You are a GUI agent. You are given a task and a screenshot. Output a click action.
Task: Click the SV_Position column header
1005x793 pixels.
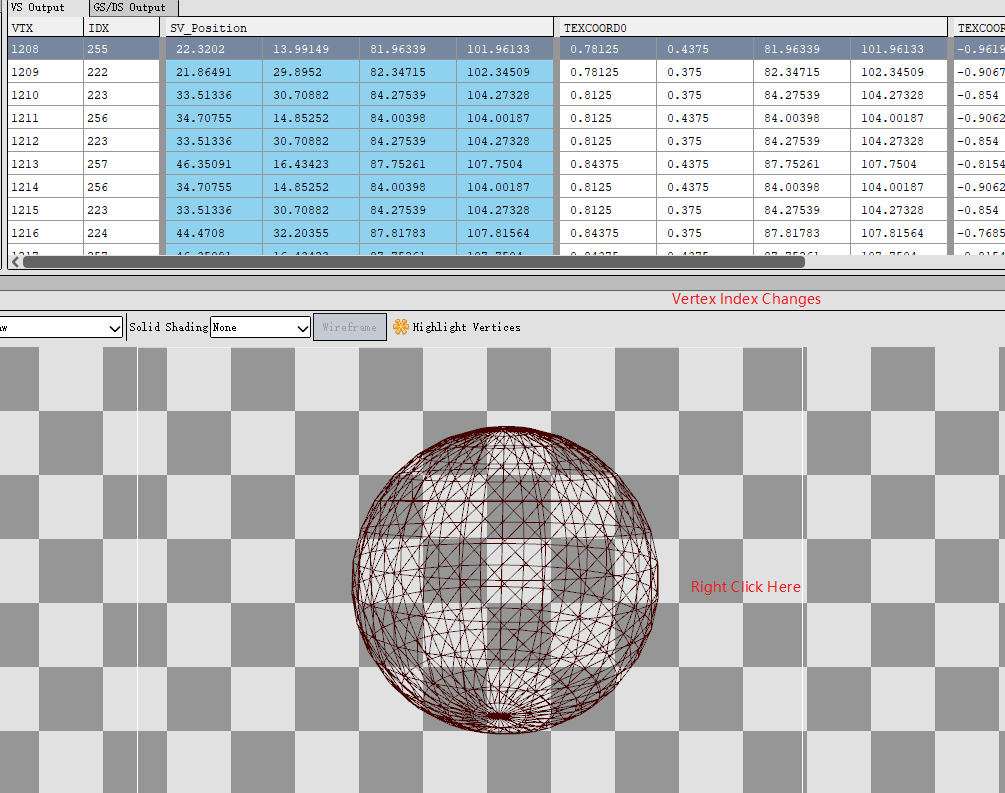(x=358, y=27)
